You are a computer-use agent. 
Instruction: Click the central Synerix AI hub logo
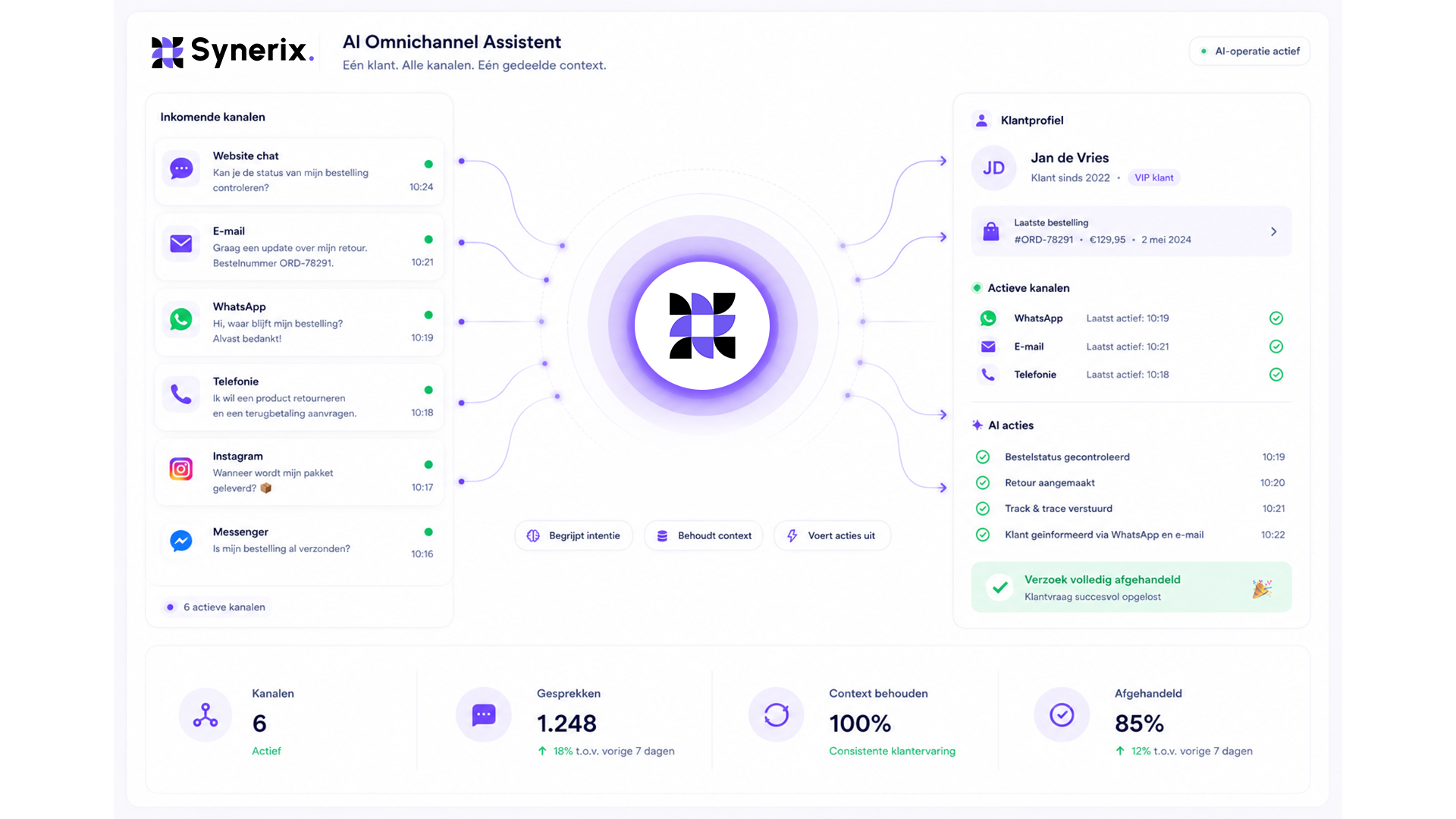click(x=702, y=325)
